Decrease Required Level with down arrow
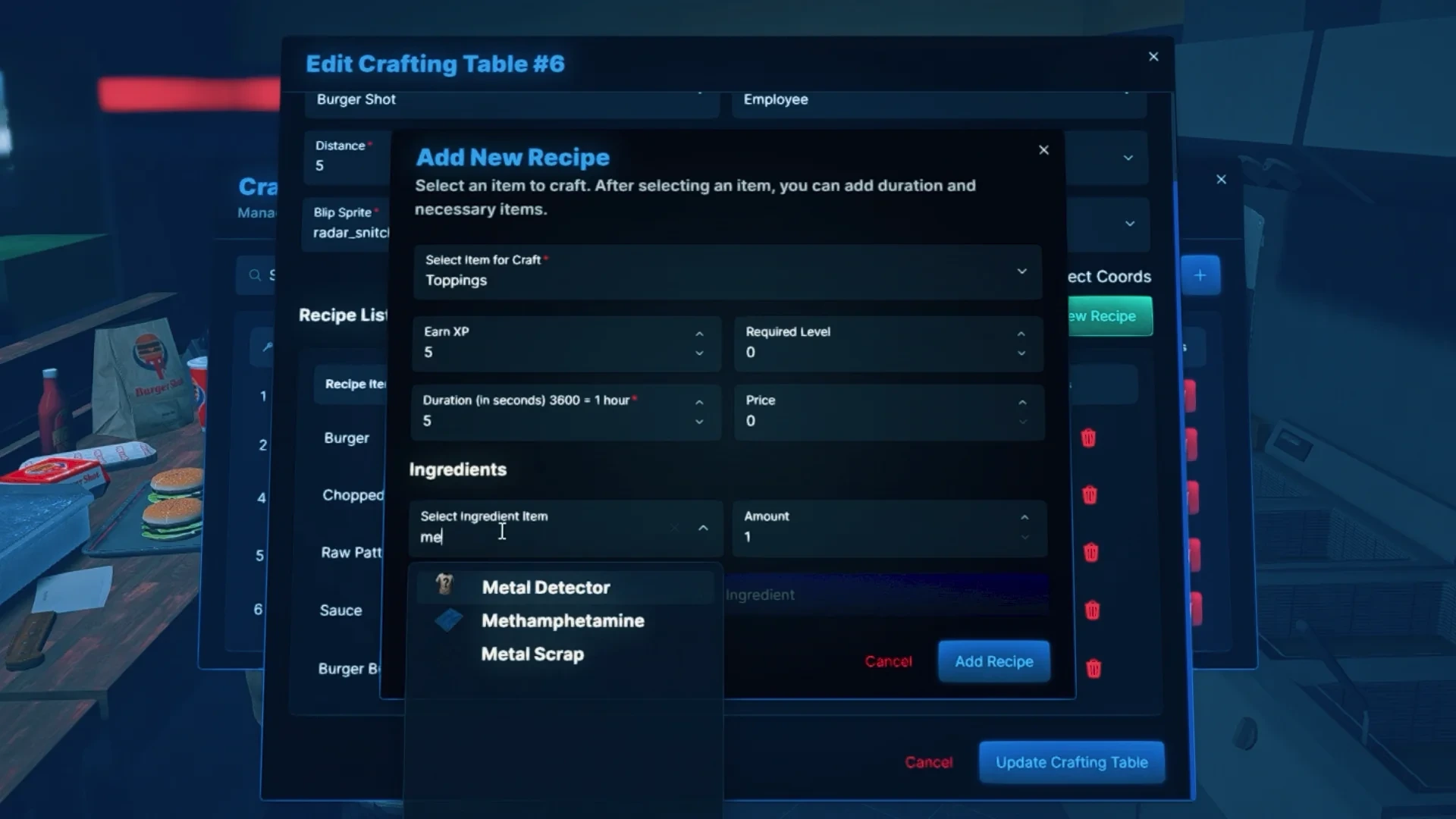The width and height of the screenshot is (1456, 819). (x=1021, y=353)
